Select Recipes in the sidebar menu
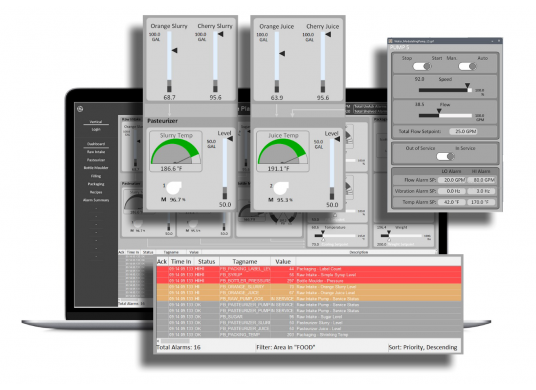536x390 pixels. pyautogui.click(x=96, y=192)
